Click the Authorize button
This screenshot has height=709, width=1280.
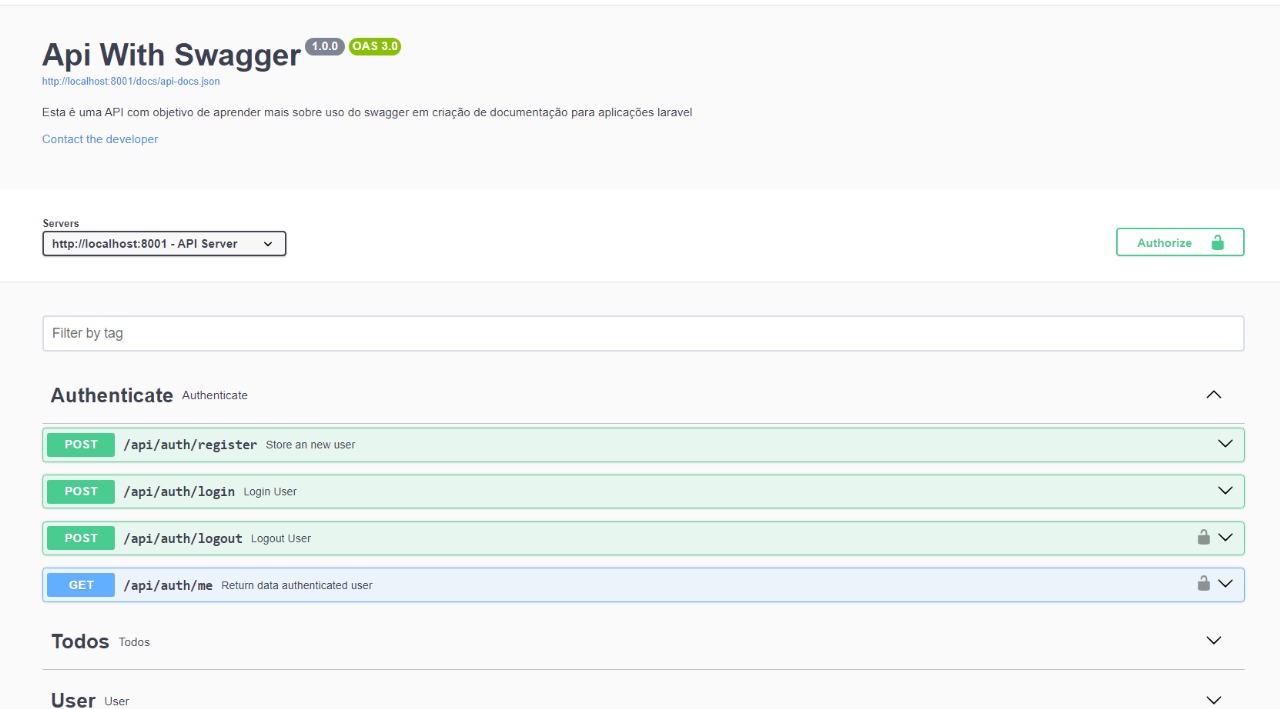pos(1180,242)
